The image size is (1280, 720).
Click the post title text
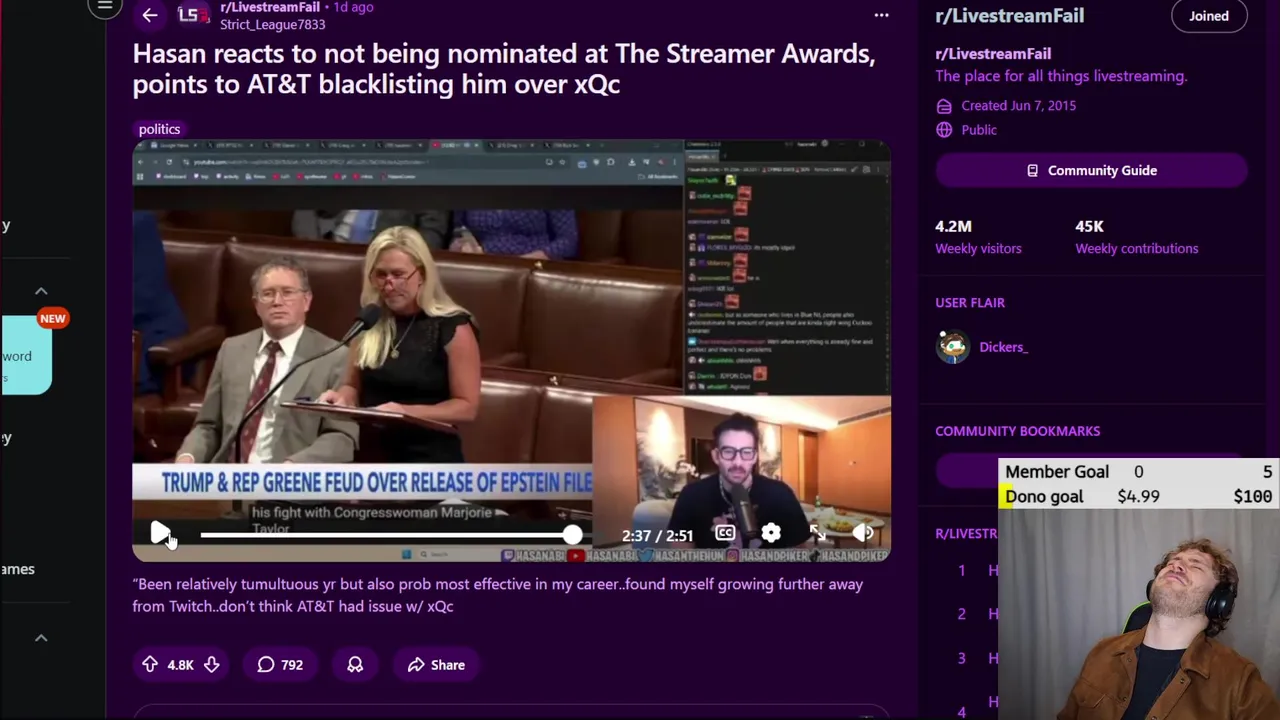coord(504,69)
